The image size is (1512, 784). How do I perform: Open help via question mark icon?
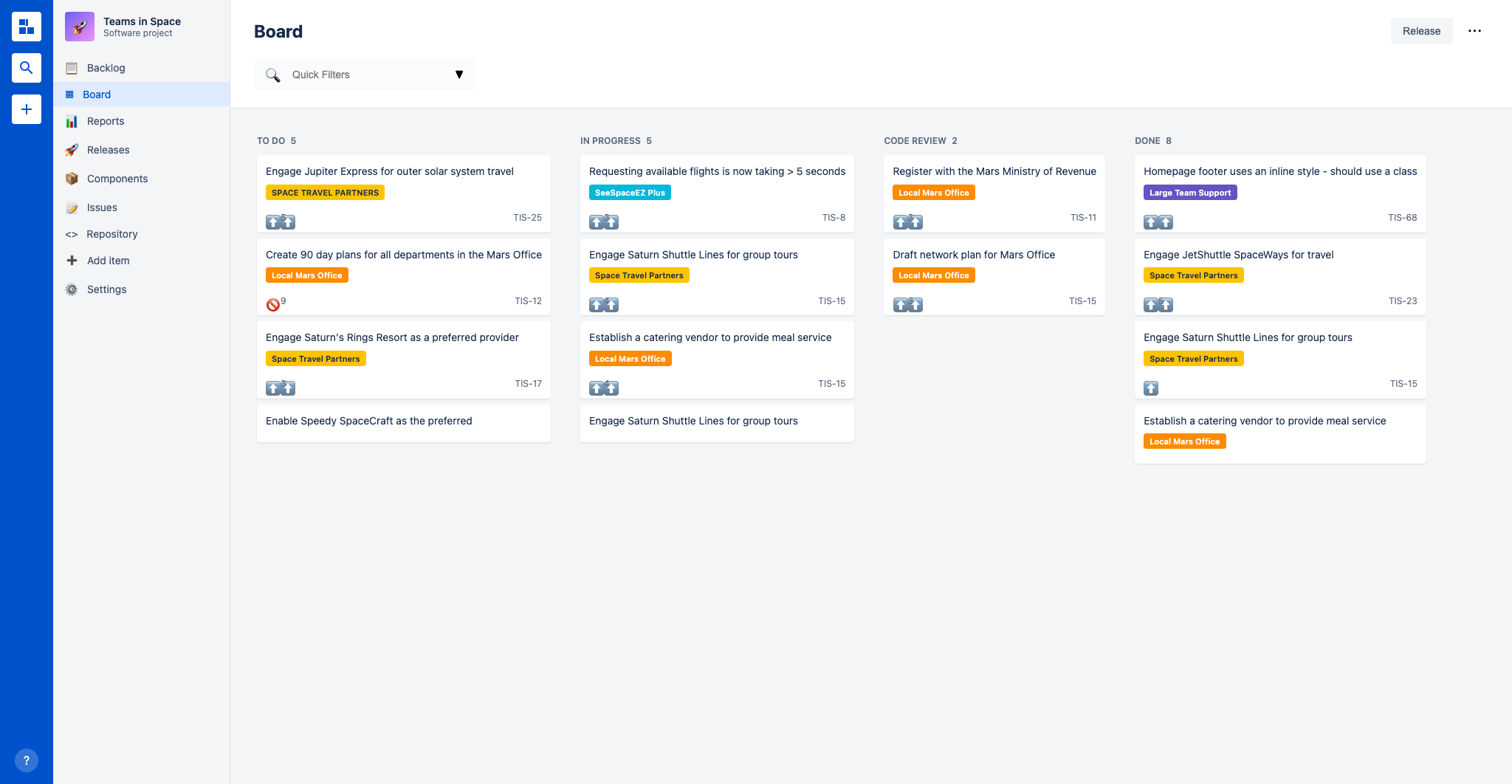27,760
